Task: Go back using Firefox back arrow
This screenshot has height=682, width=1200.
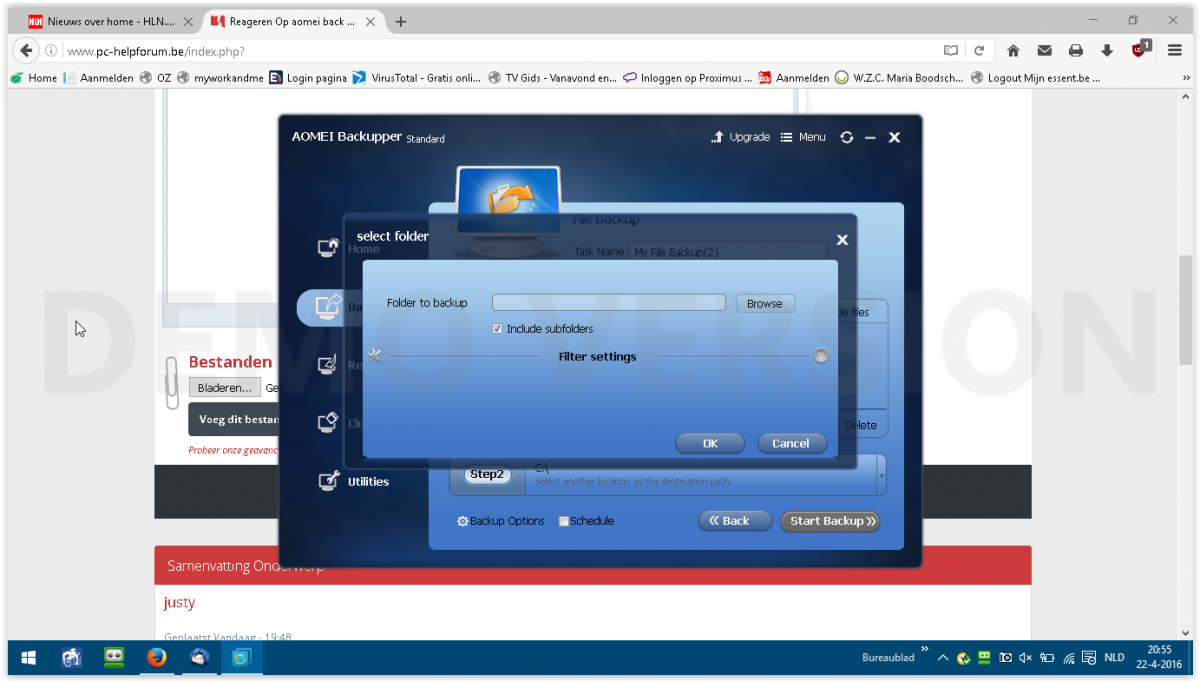Action: click(27, 51)
